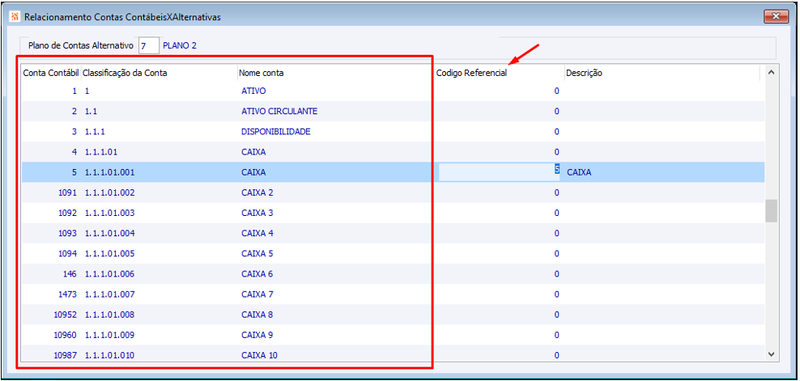800x381 pixels.
Task: Sort by Conta Contábil column header
Action: pyautogui.click(x=51, y=73)
